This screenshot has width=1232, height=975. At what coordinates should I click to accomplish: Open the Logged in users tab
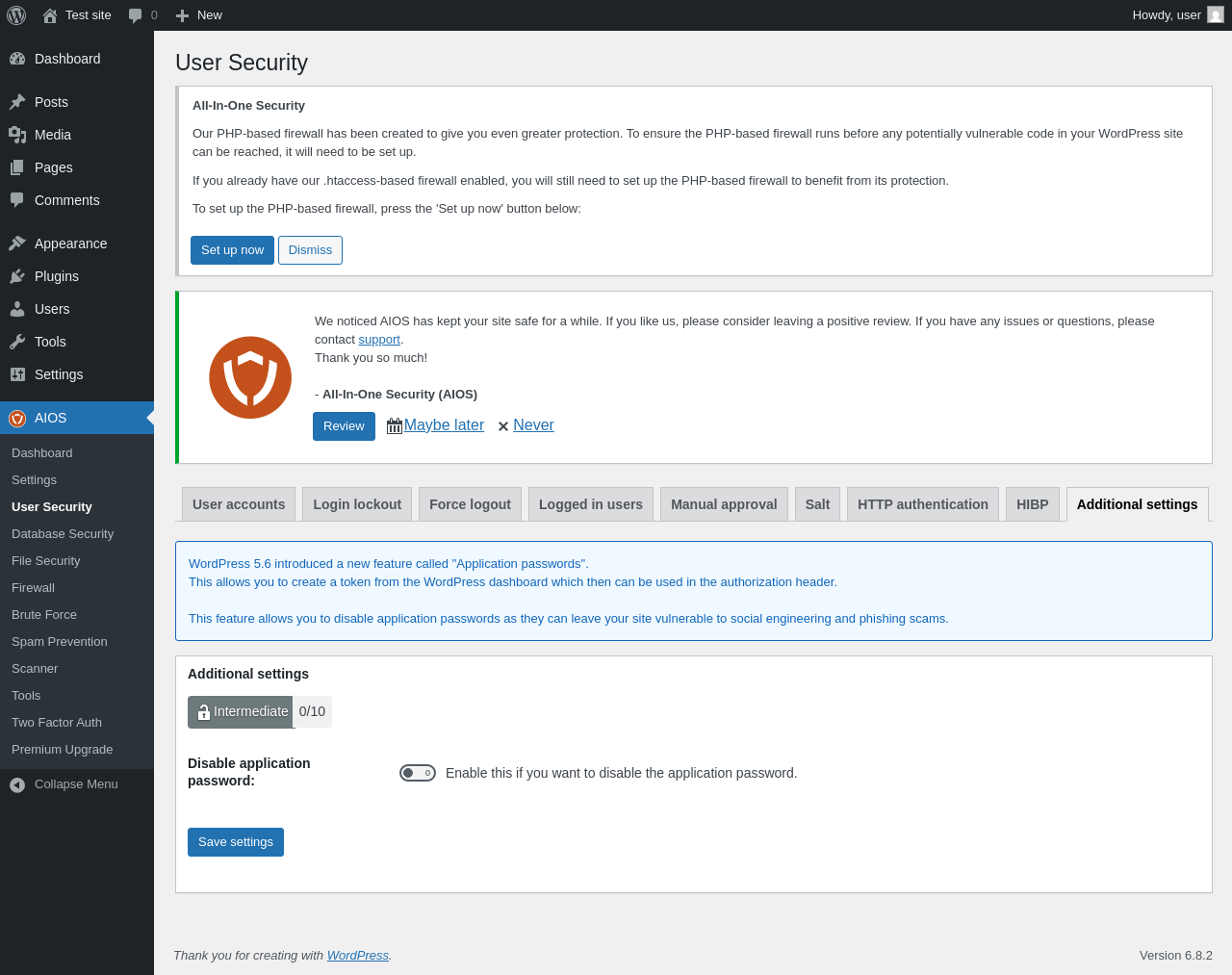click(x=591, y=504)
